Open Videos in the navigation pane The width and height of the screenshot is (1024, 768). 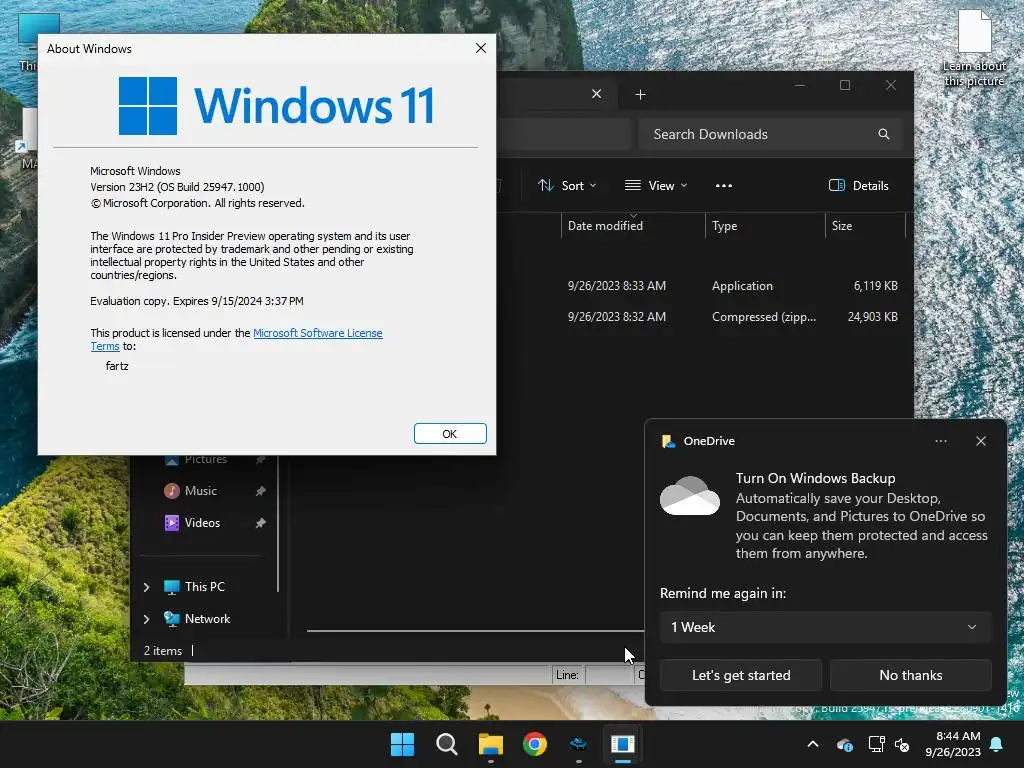202,522
